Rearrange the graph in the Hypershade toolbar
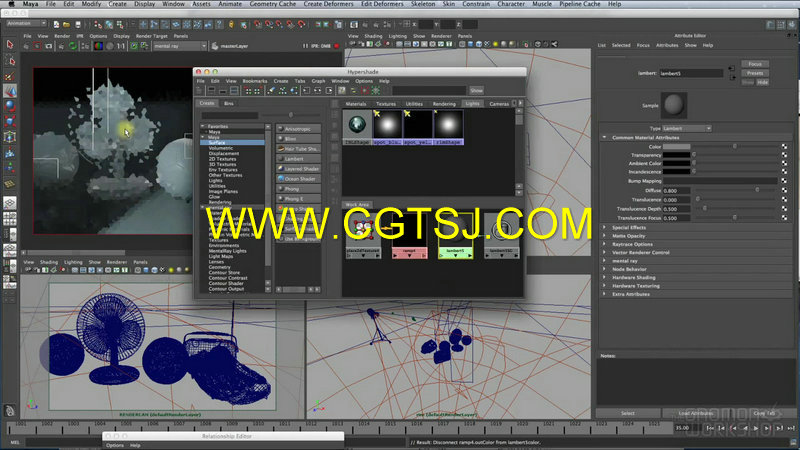 point(282,90)
